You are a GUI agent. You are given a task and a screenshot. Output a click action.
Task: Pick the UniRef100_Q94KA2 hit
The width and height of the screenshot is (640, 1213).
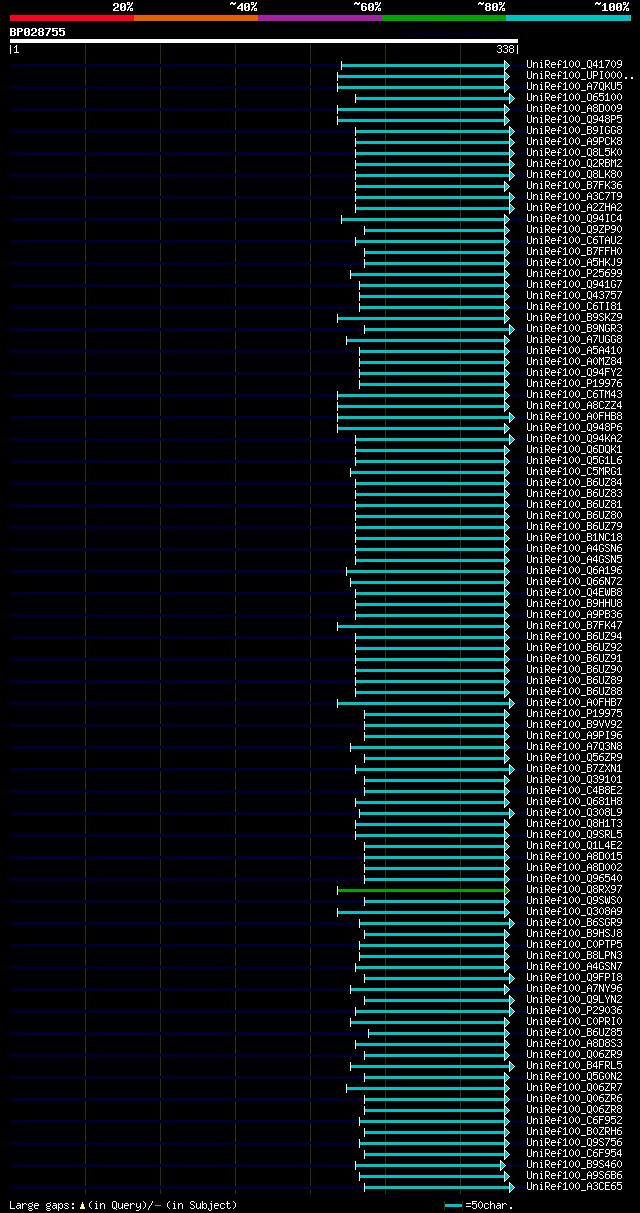click(x=574, y=439)
